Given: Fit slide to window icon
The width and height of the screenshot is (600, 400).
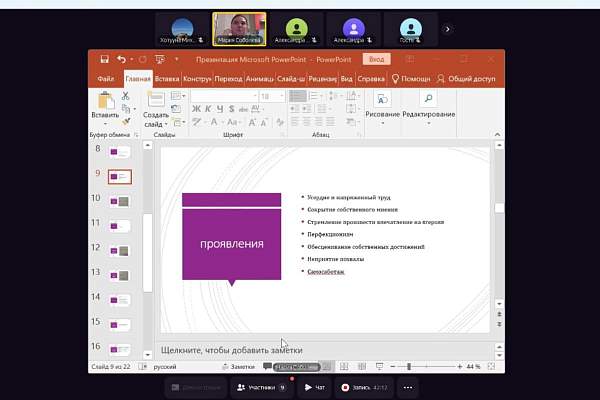Looking at the screenshot, I should pos(491,367).
